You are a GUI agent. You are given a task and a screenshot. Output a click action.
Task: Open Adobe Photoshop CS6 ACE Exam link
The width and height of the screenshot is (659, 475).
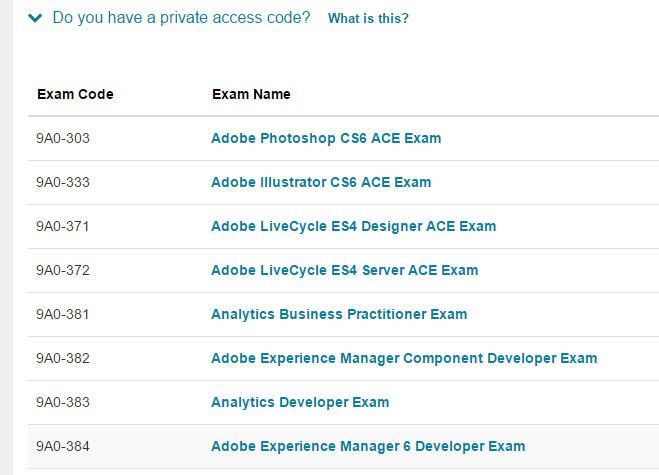(x=325, y=138)
